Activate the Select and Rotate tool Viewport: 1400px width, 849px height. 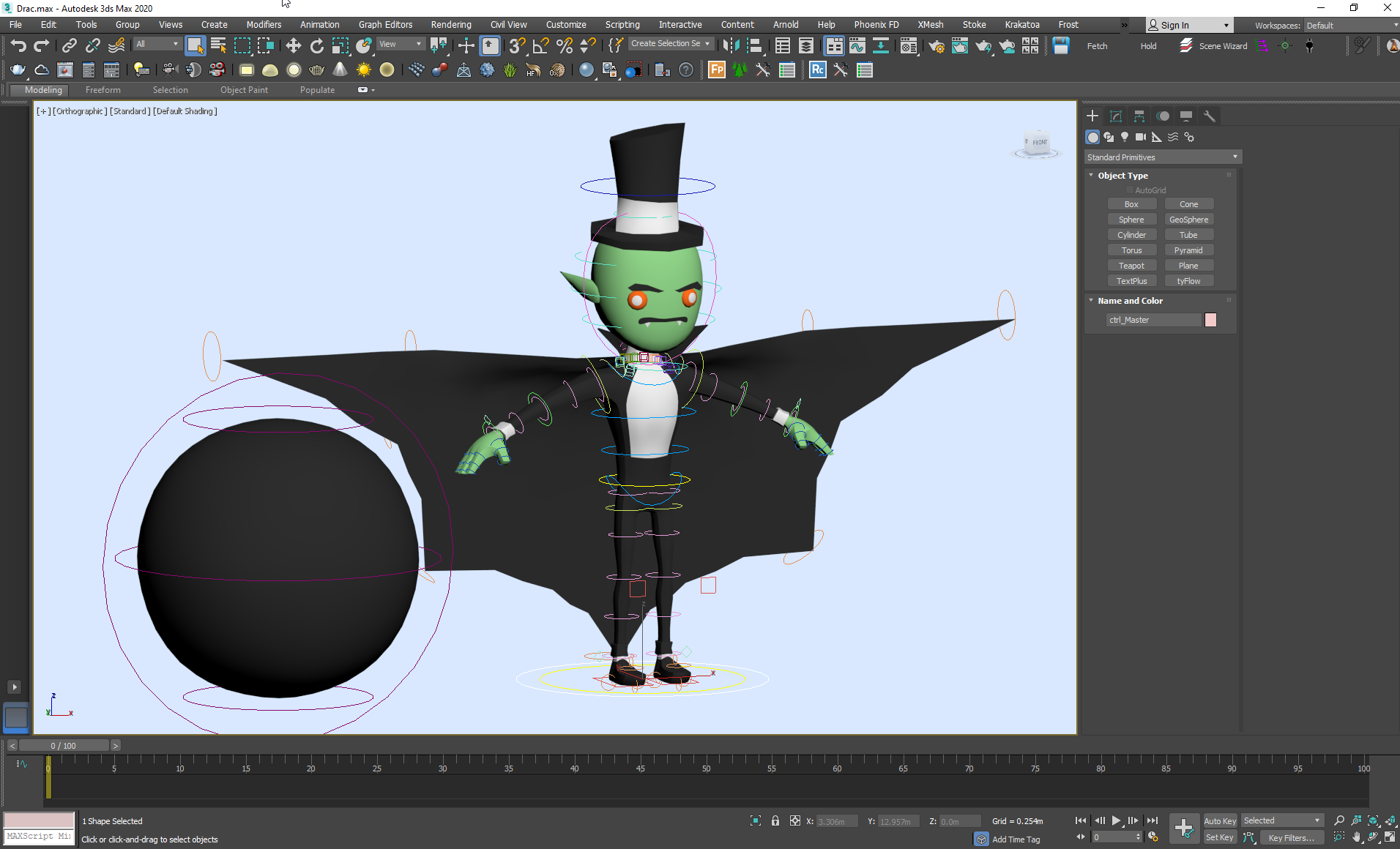coord(316,46)
